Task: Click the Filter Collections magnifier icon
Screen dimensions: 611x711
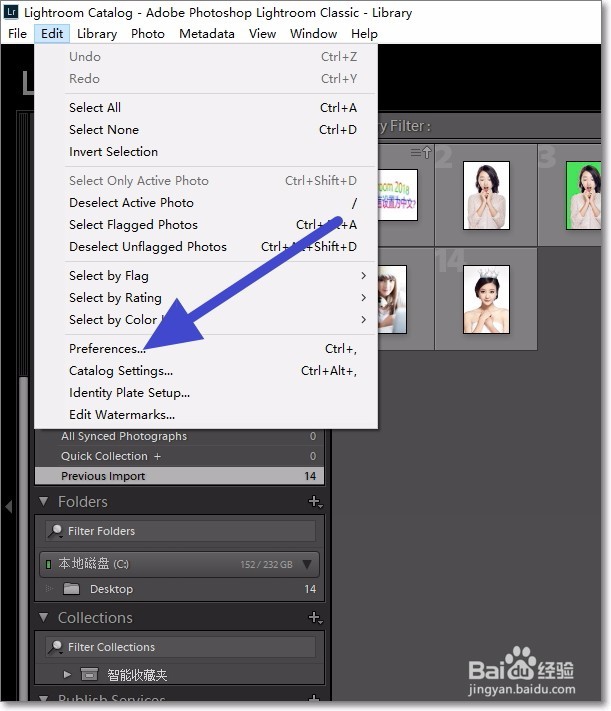Action: click(x=55, y=647)
